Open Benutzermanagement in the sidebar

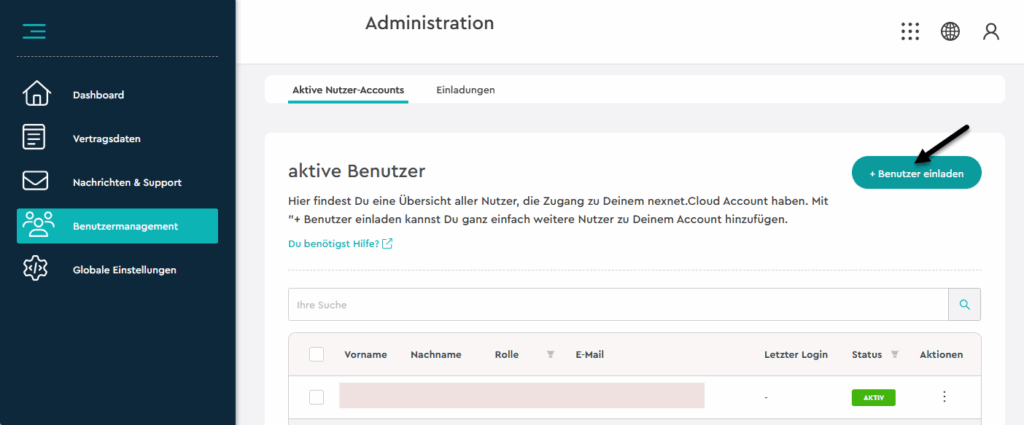tap(117, 226)
